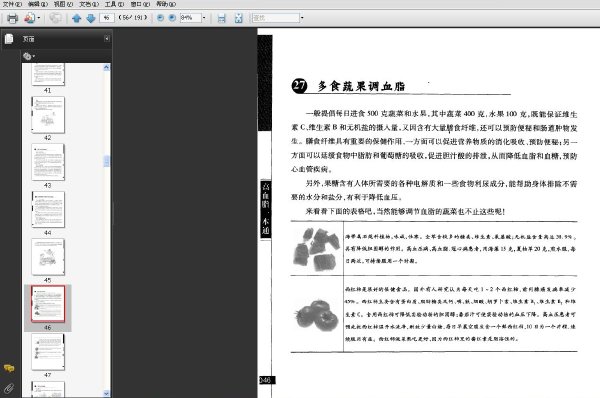Open the 文件 (File) menu
The image size is (600, 398).
click(x=13, y=4)
